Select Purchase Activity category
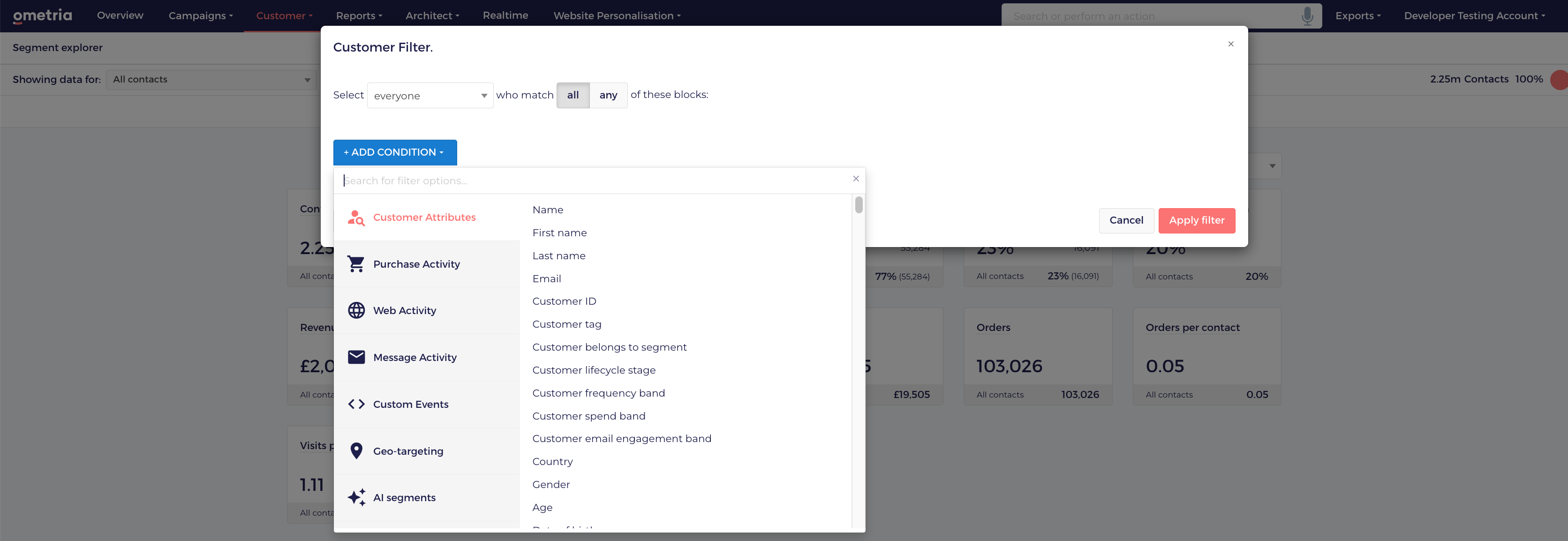1568x541 pixels. [x=427, y=264]
